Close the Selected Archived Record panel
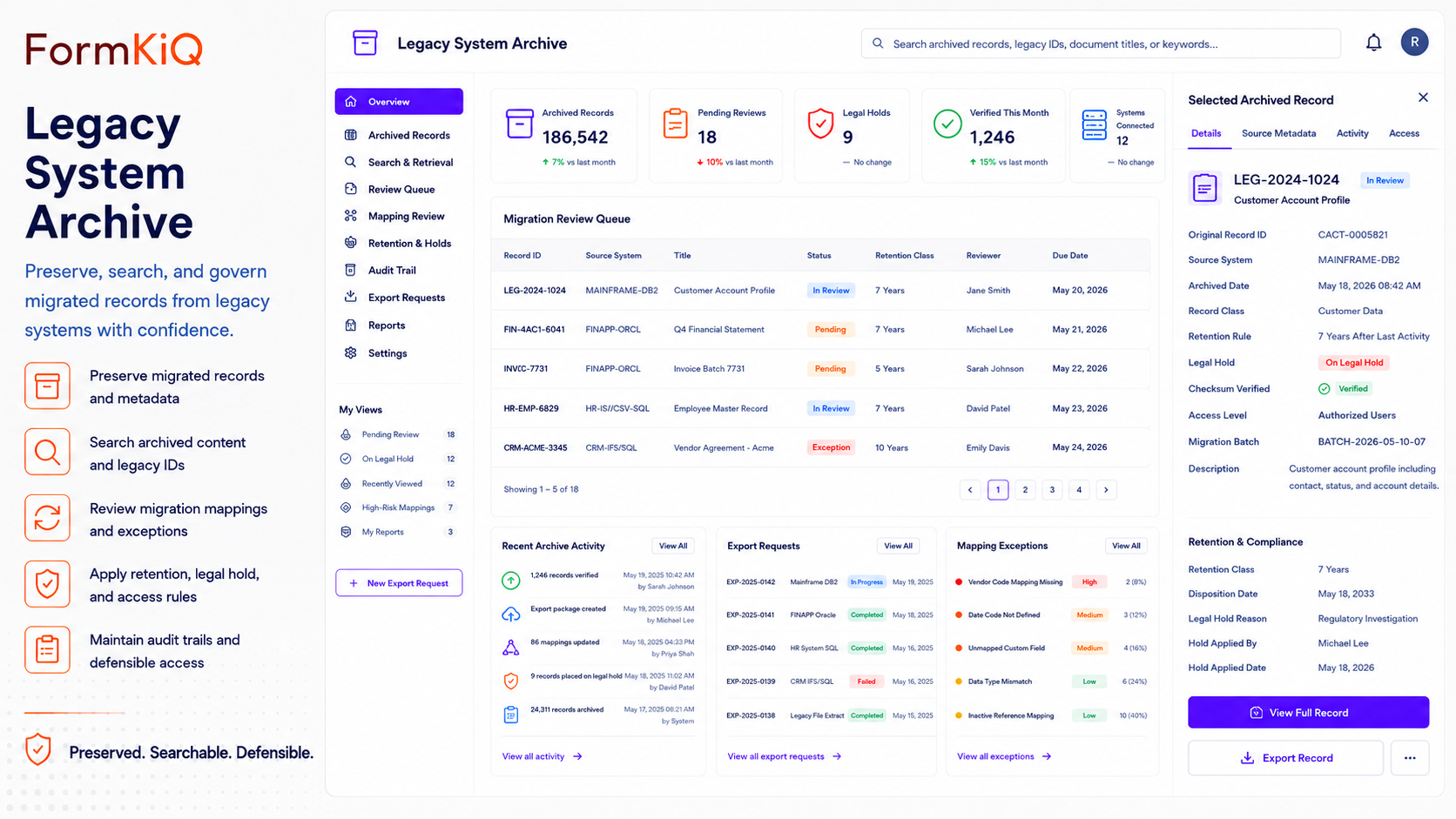 click(1423, 97)
